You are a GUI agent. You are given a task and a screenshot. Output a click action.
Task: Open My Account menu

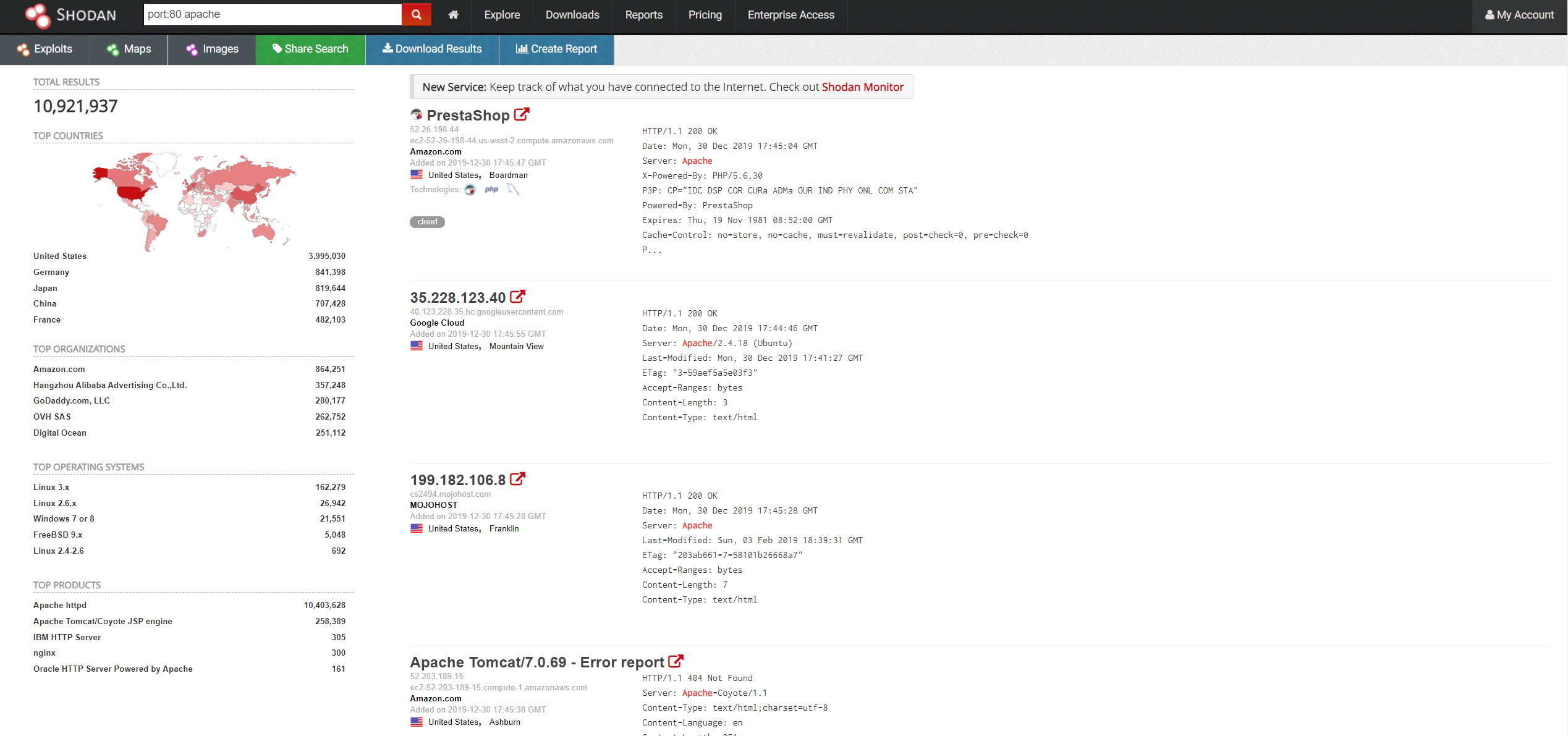tap(1520, 15)
